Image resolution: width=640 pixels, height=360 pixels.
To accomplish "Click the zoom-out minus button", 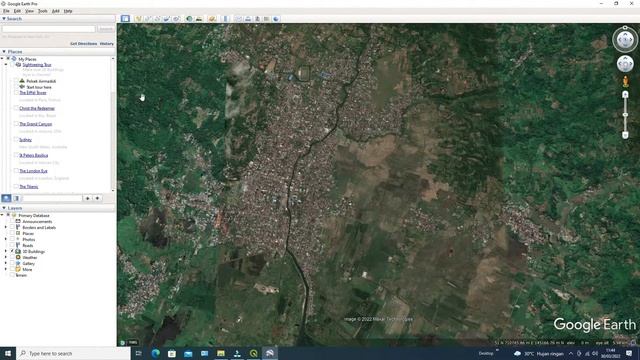I will (x=625, y=135).
